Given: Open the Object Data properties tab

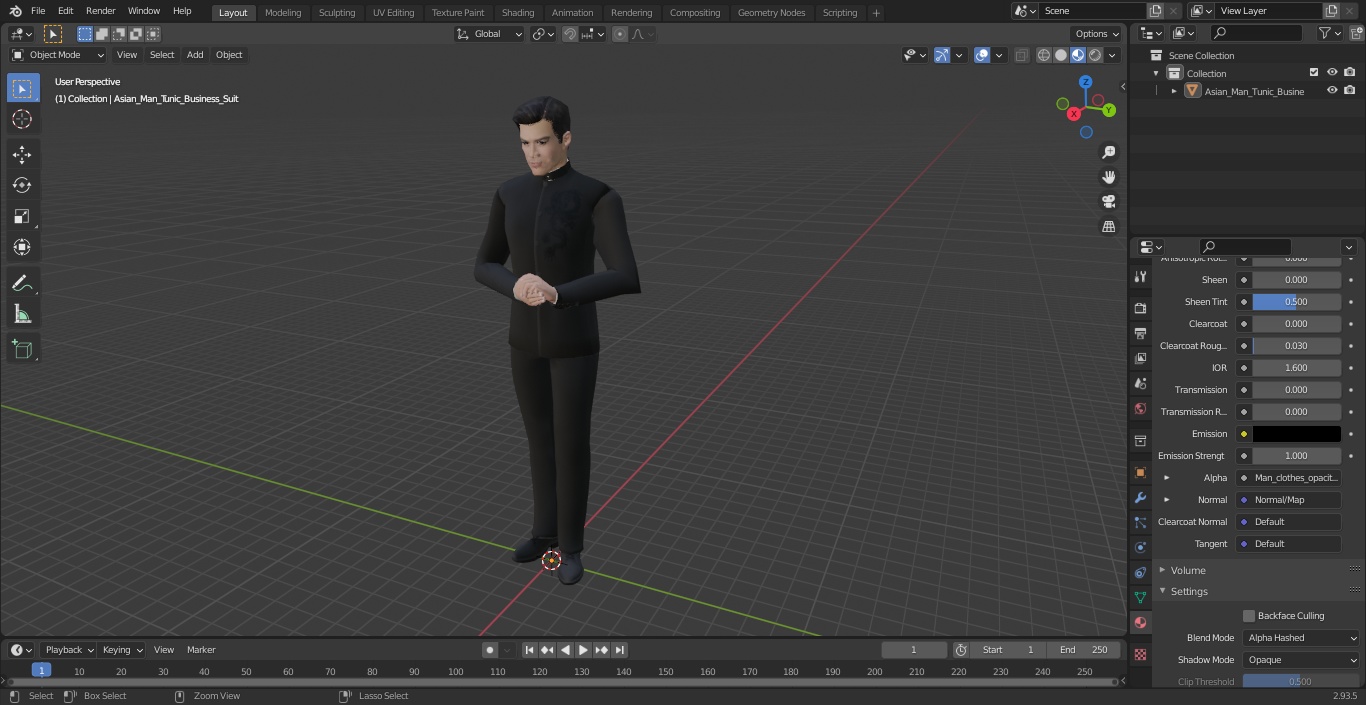Looking at the screenshot, I should click(1140, 597).
